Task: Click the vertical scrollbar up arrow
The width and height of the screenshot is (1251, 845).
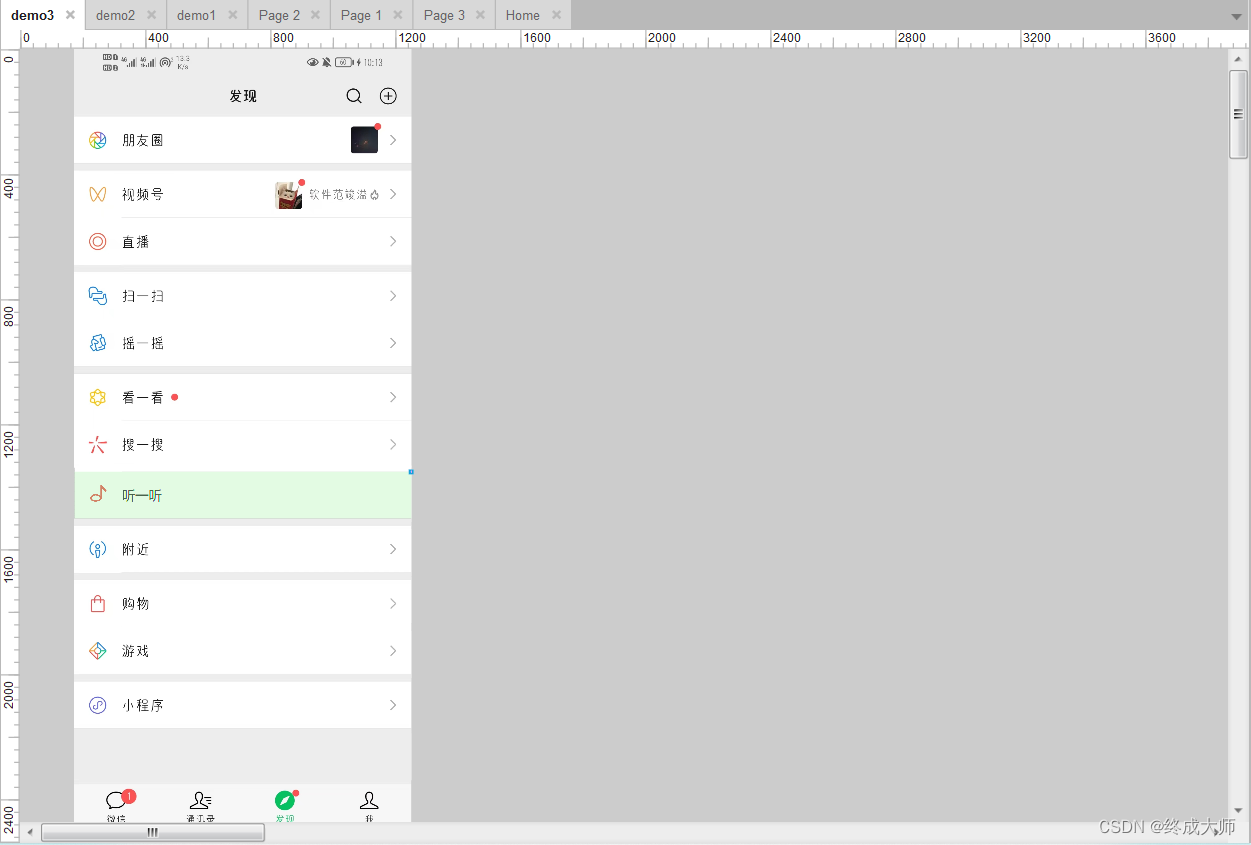Action: (1238, 58)
